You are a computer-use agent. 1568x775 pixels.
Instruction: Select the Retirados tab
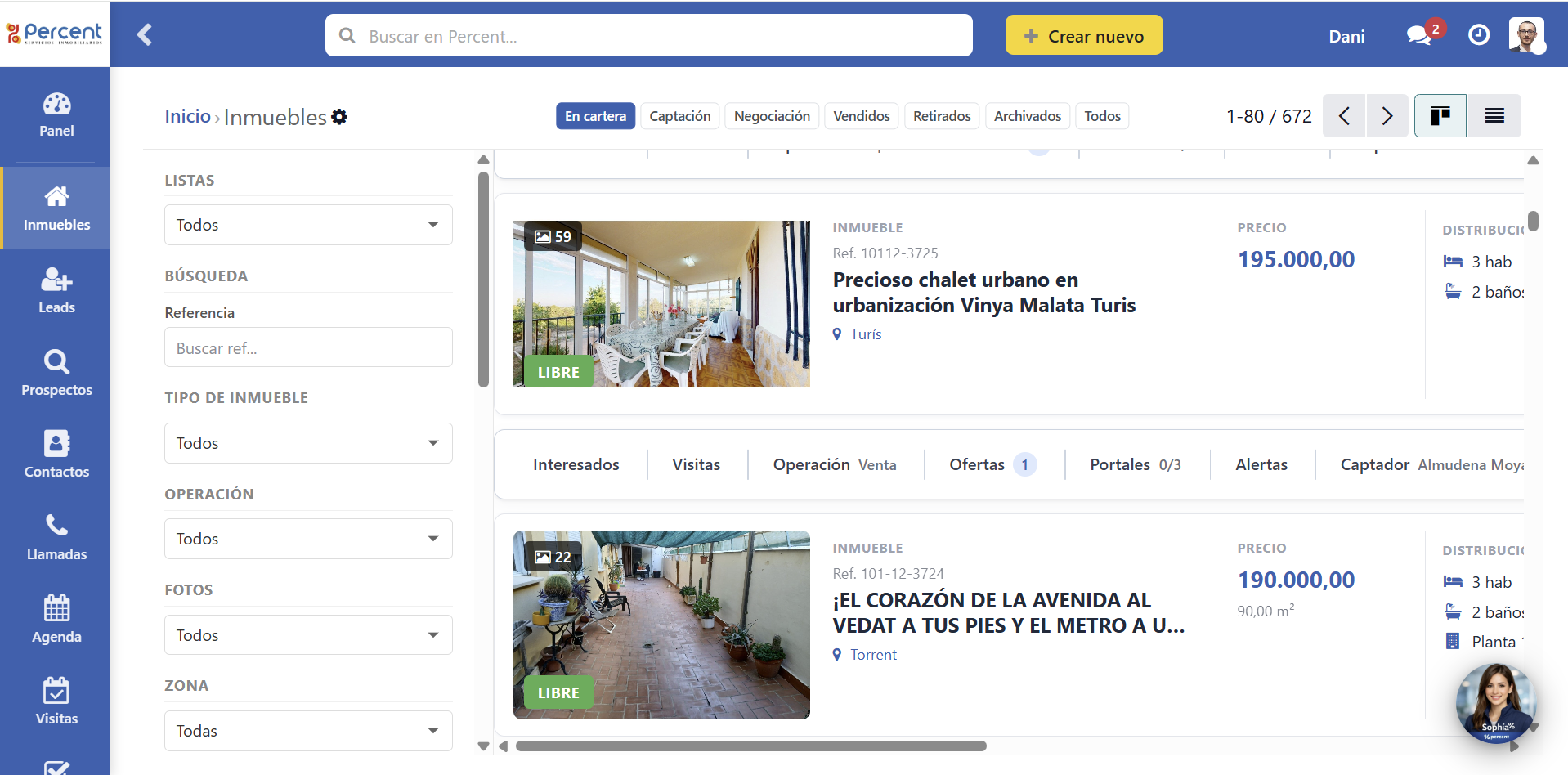pyautogui.click(x=942, y=116)
